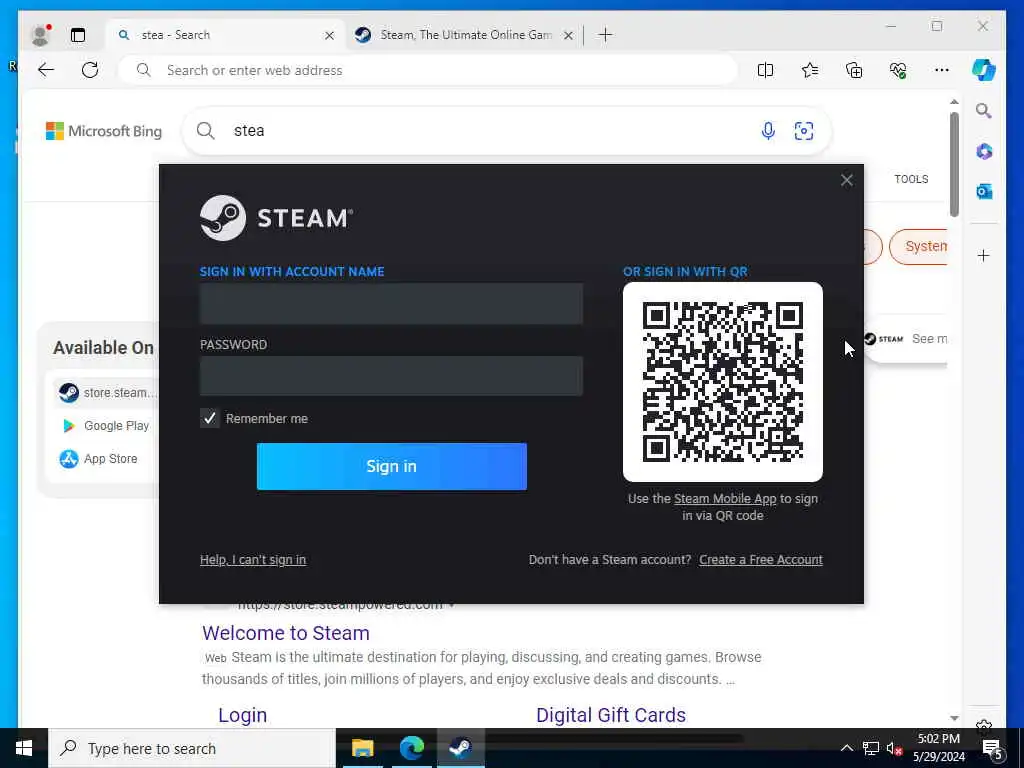Open the Steam app on the taskbar
1024x768 pixels.
460,748
